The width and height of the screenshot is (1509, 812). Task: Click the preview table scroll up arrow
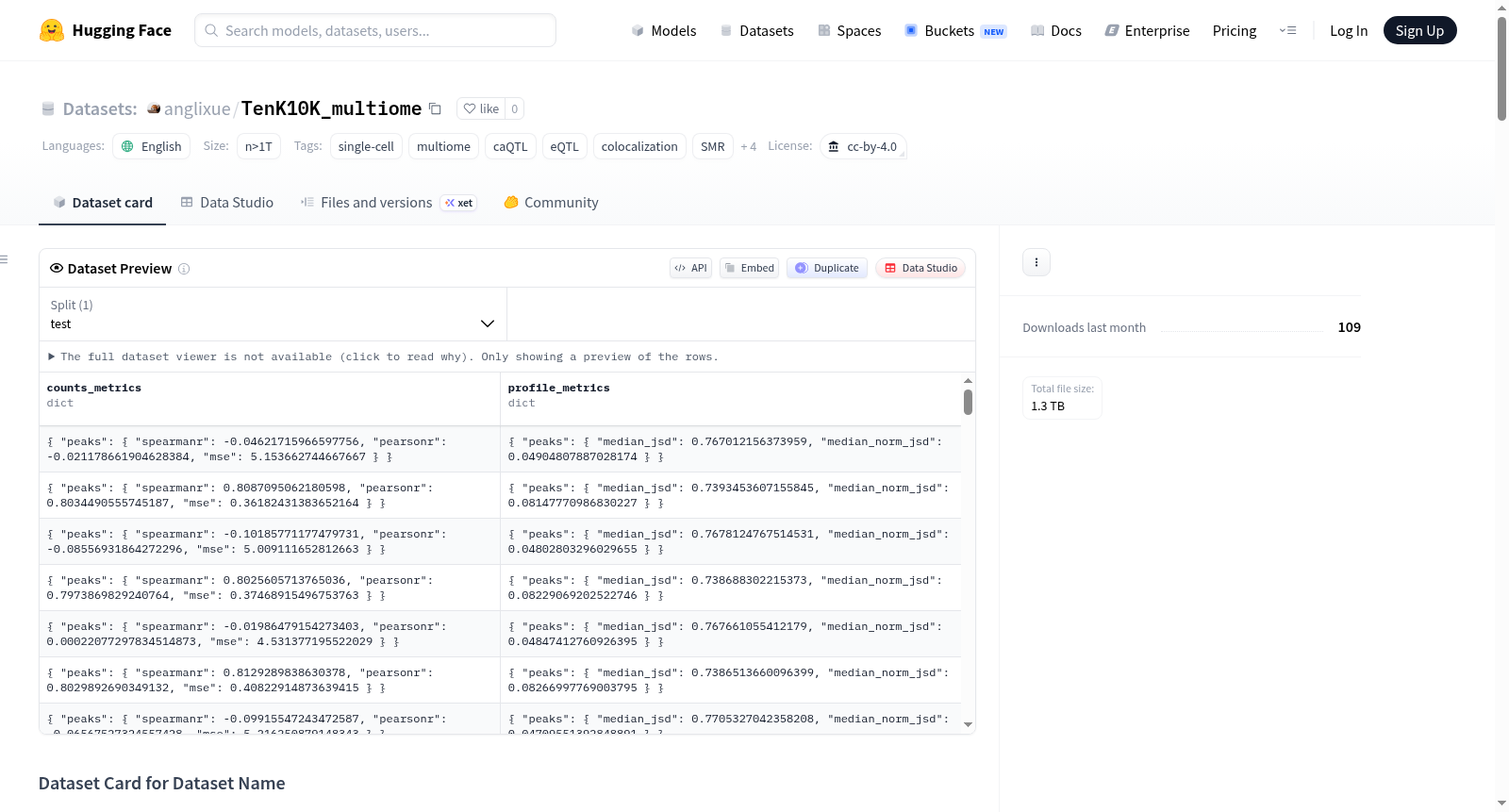[968, 381]
